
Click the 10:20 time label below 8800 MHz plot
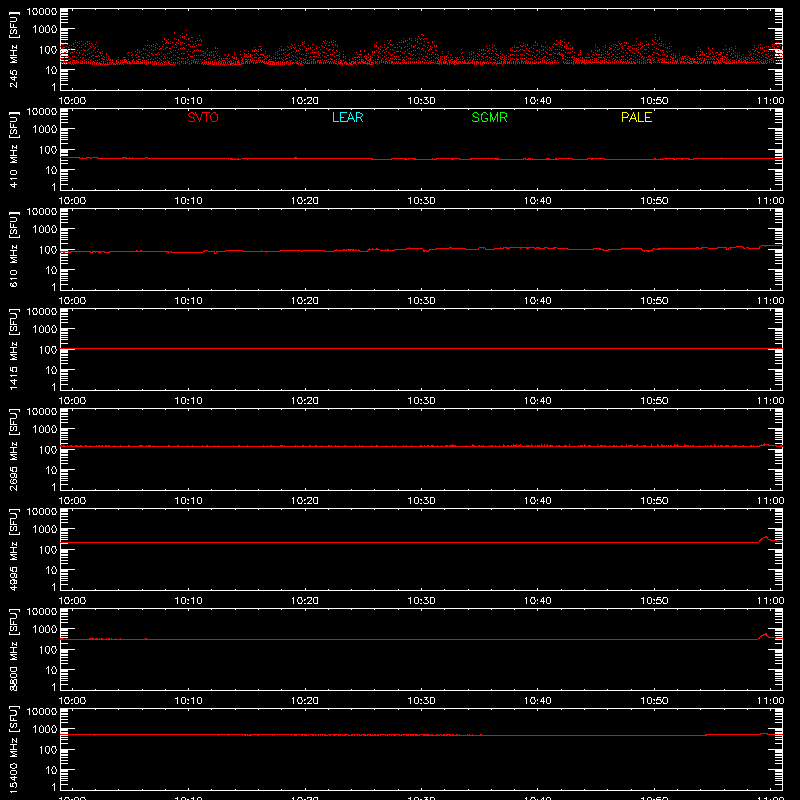(305, 701)
